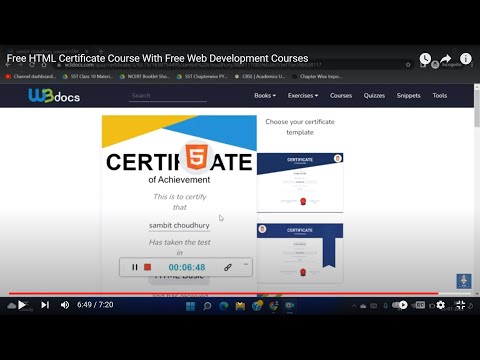Click the channel avatar watermark

(464, 281)
